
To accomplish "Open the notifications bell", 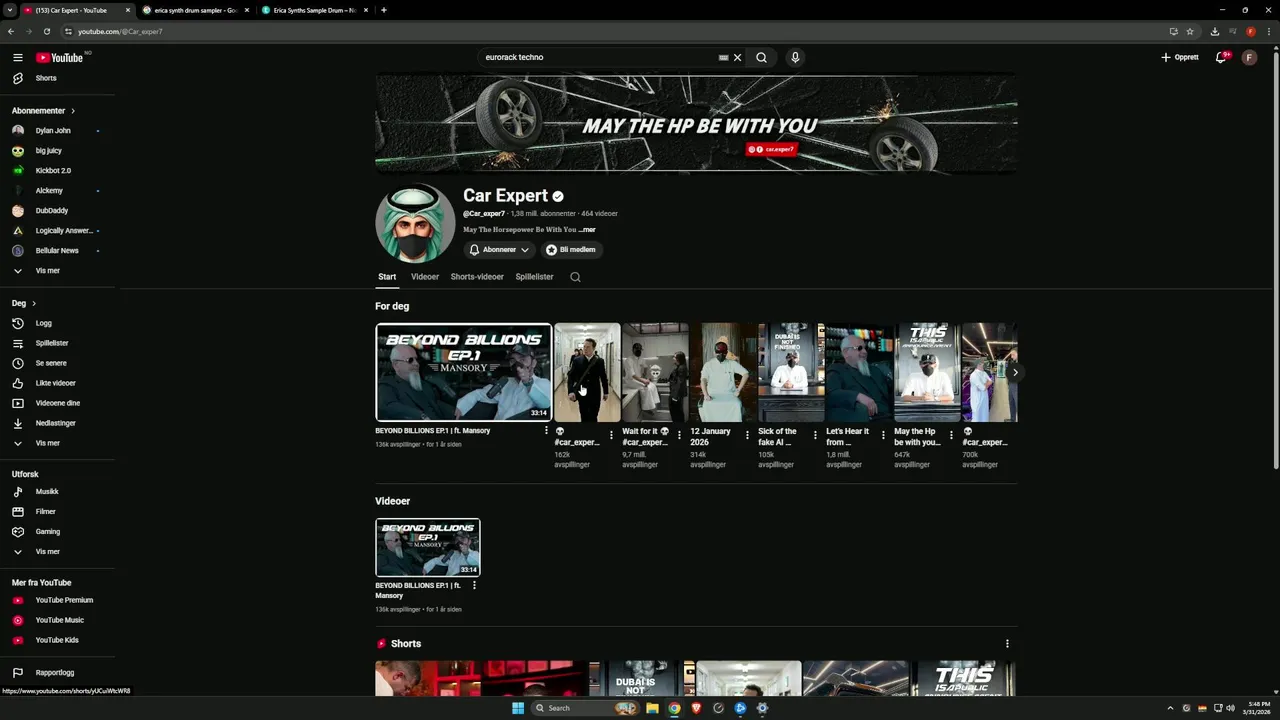I will point(1220,57).
